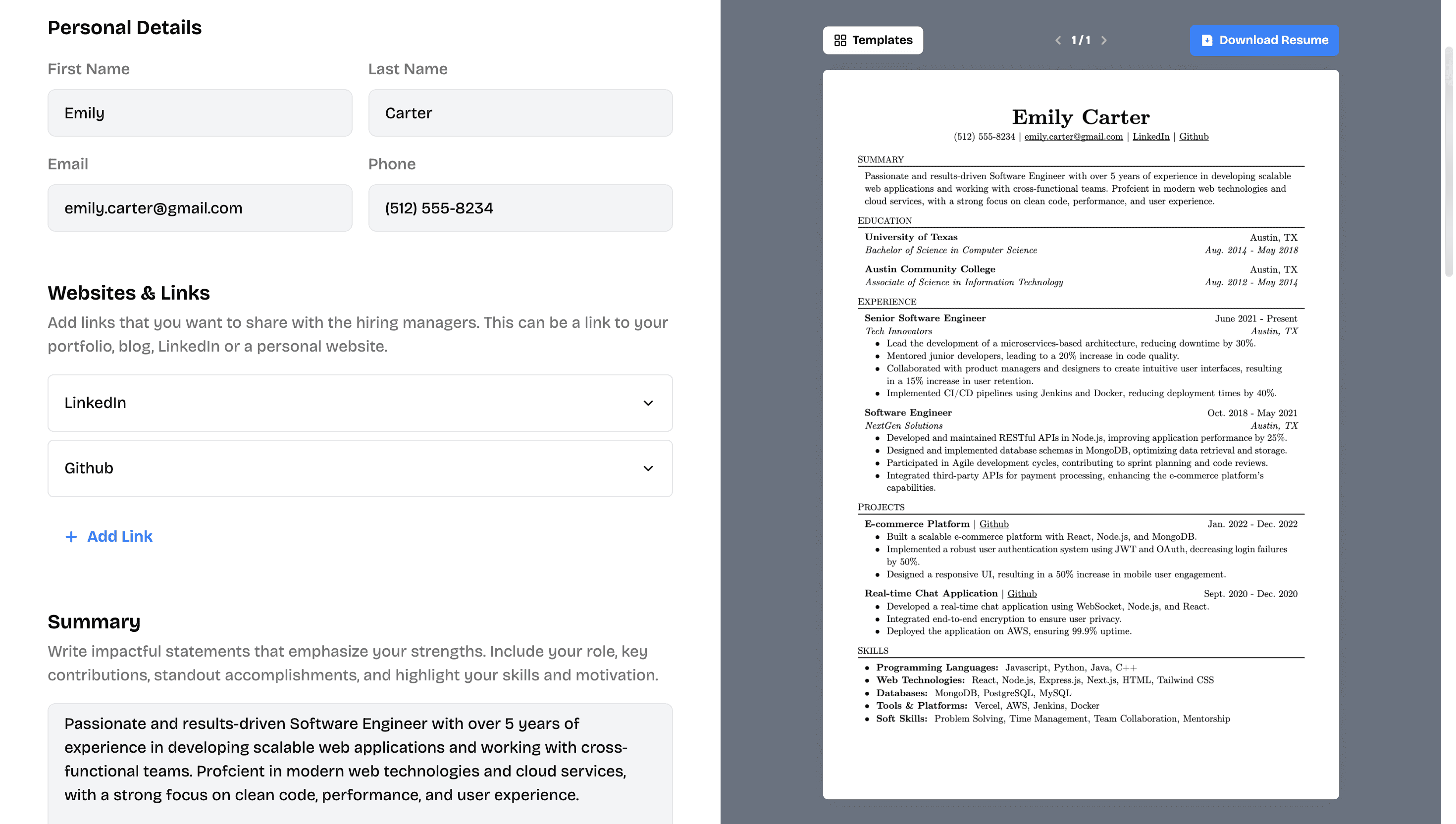Navigate to next resume page
1456x824 pixels.
pyautogui.click(x=1103, y=40)
